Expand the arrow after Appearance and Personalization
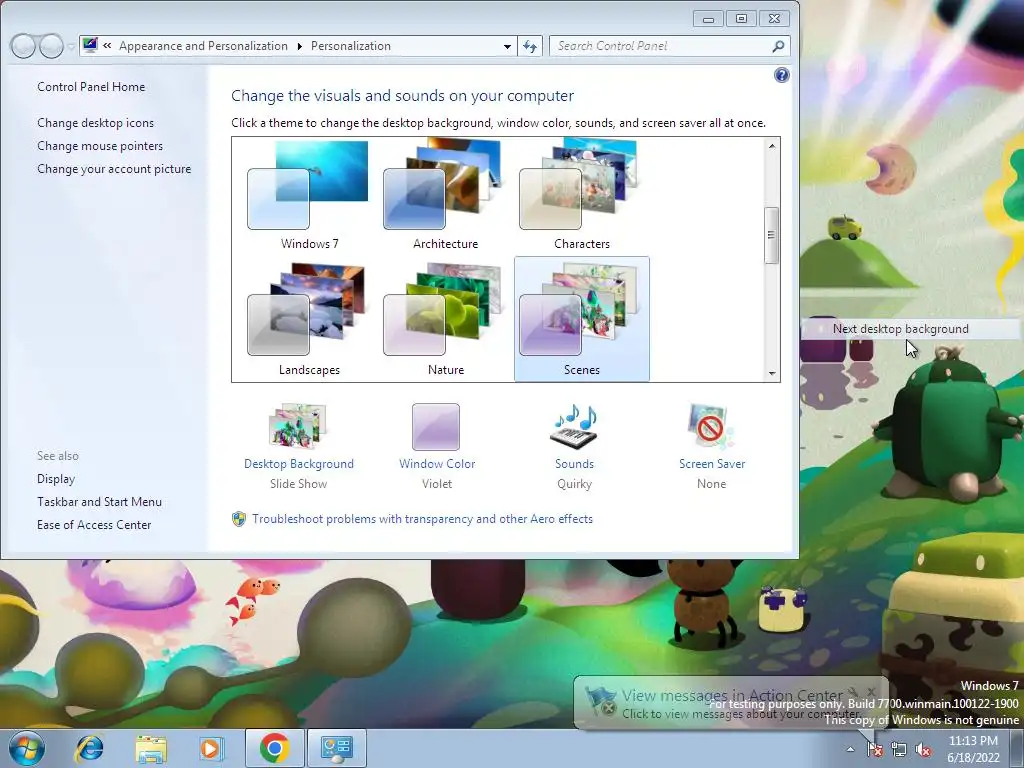The image size is (1024, 768). 300,46
